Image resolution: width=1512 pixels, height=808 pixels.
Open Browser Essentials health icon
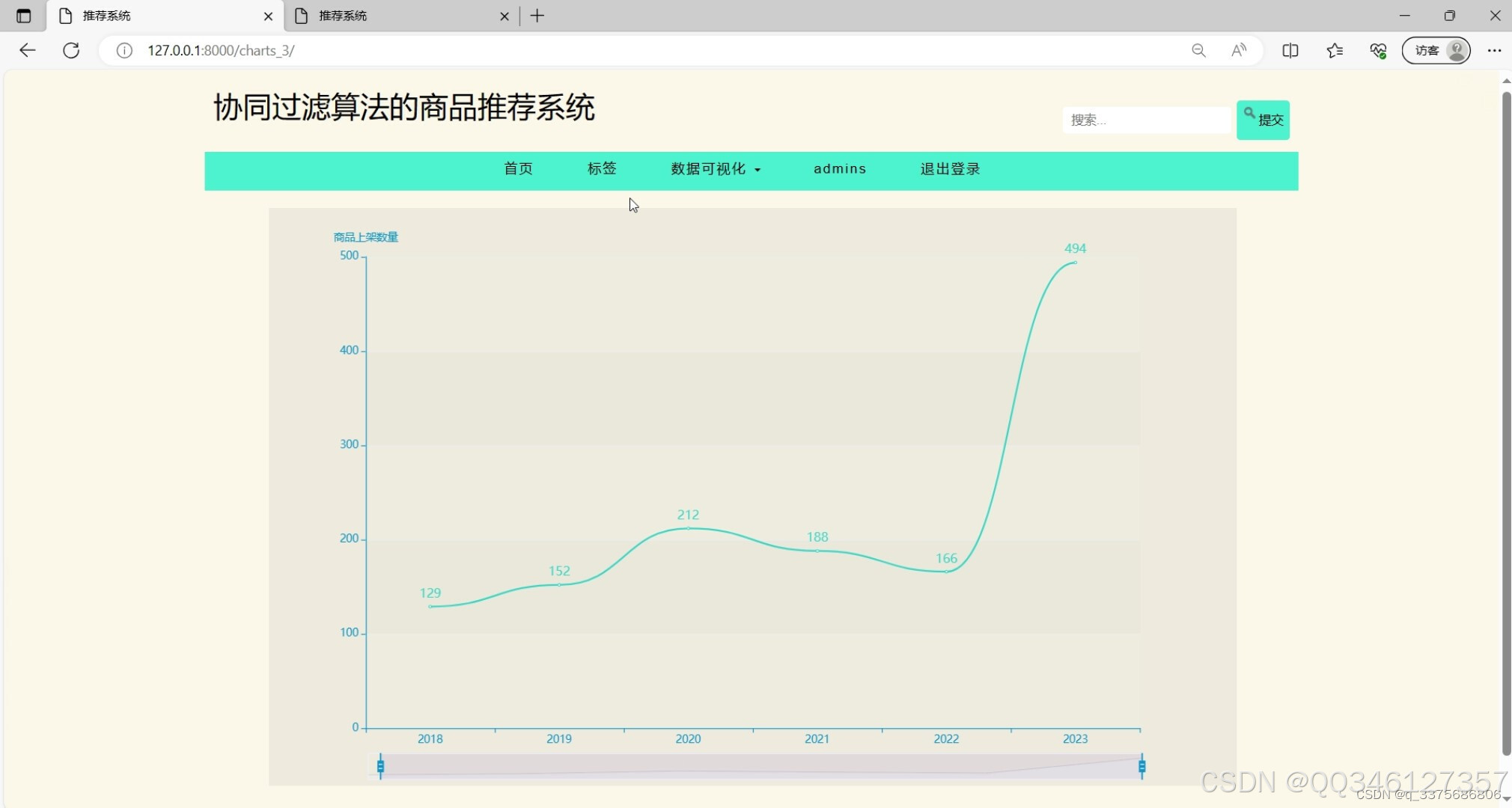point(1379,50)
